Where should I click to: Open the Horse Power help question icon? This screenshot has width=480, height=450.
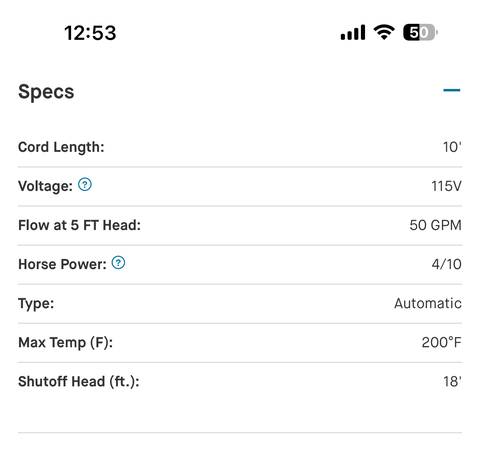(x=118, y=263)
